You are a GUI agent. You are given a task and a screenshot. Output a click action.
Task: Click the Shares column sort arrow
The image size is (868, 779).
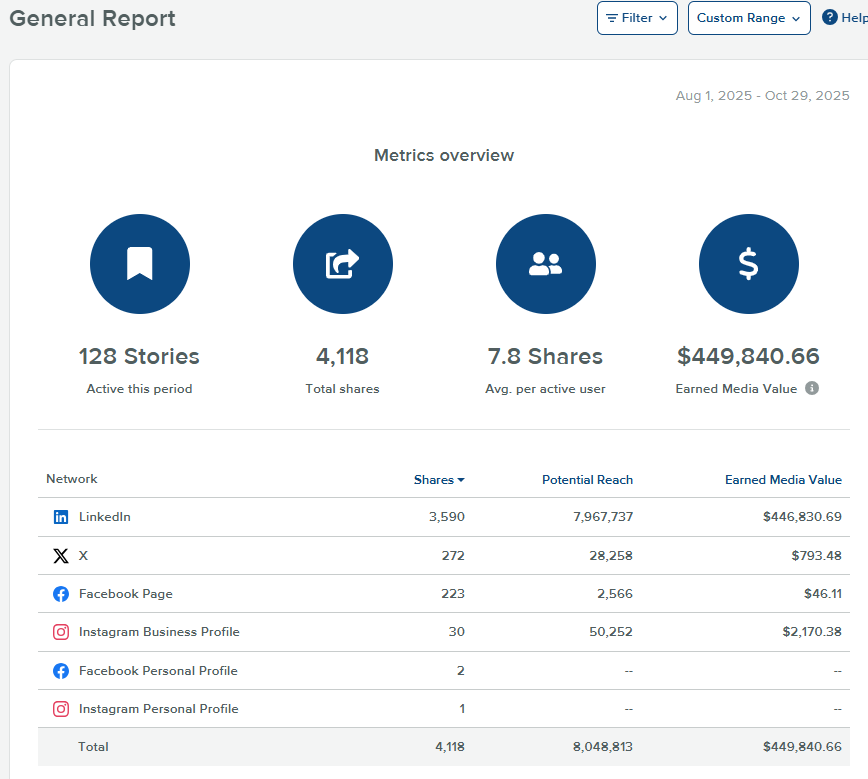[461, 479]
